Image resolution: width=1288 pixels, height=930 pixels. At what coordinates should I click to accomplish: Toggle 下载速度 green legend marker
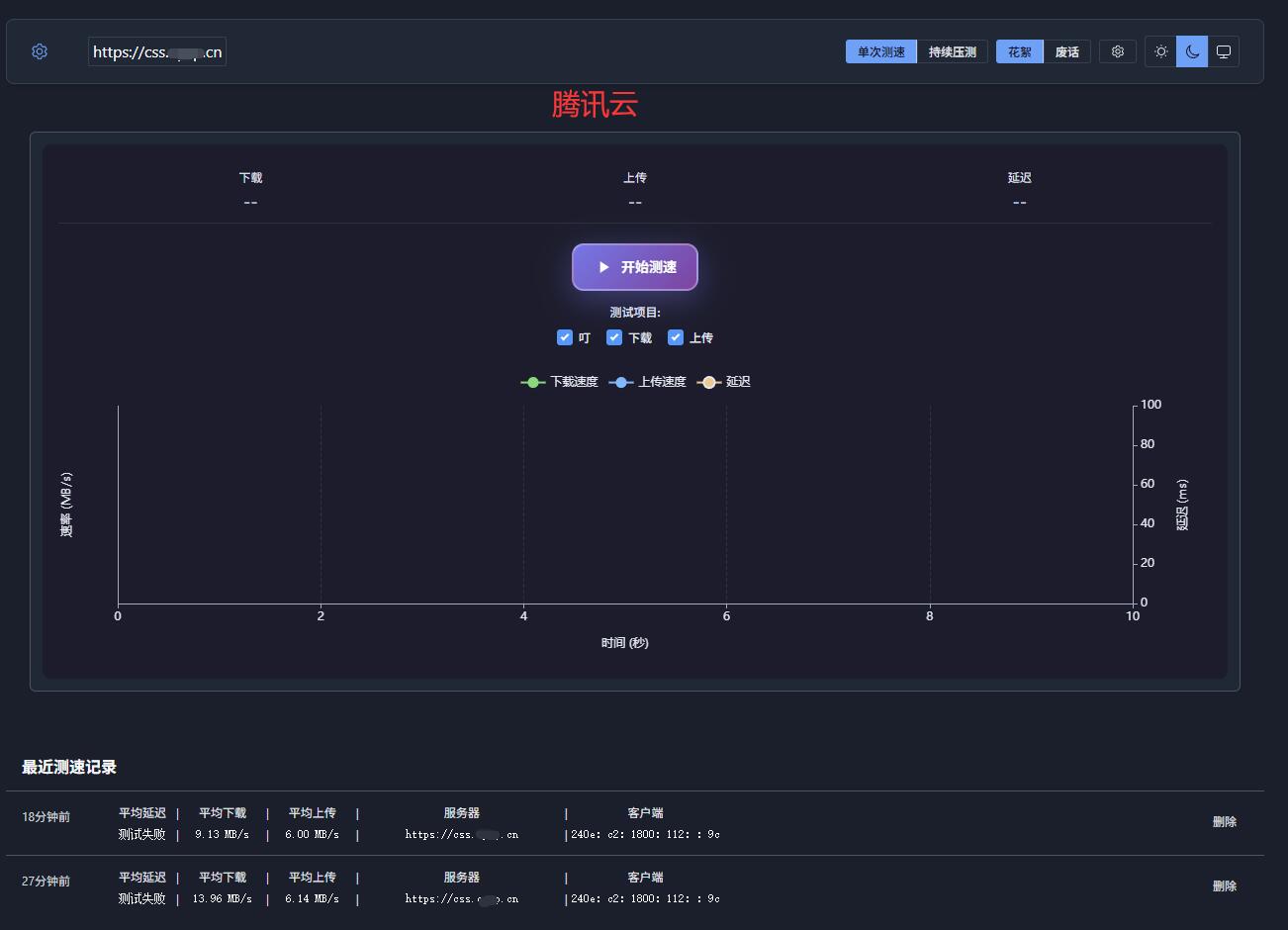pos(533,382)
